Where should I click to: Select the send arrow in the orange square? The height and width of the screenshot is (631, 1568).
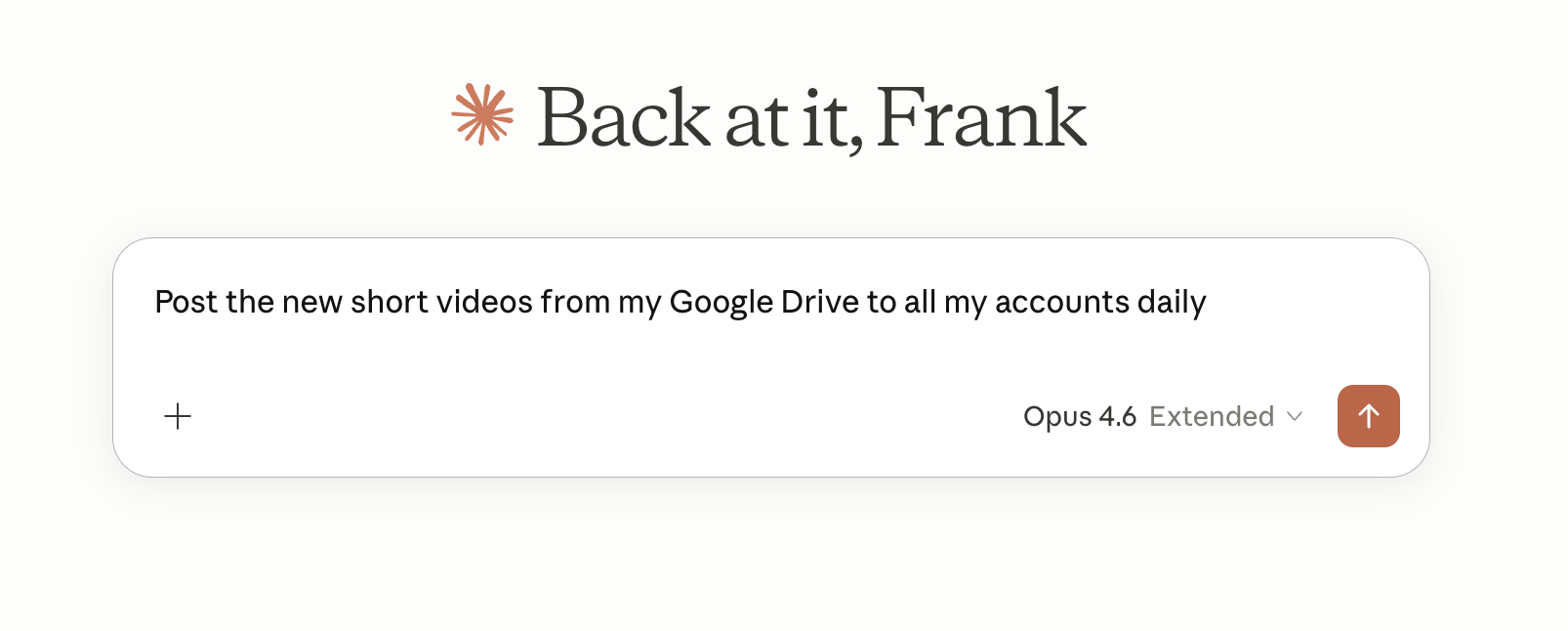[1368, 416]
